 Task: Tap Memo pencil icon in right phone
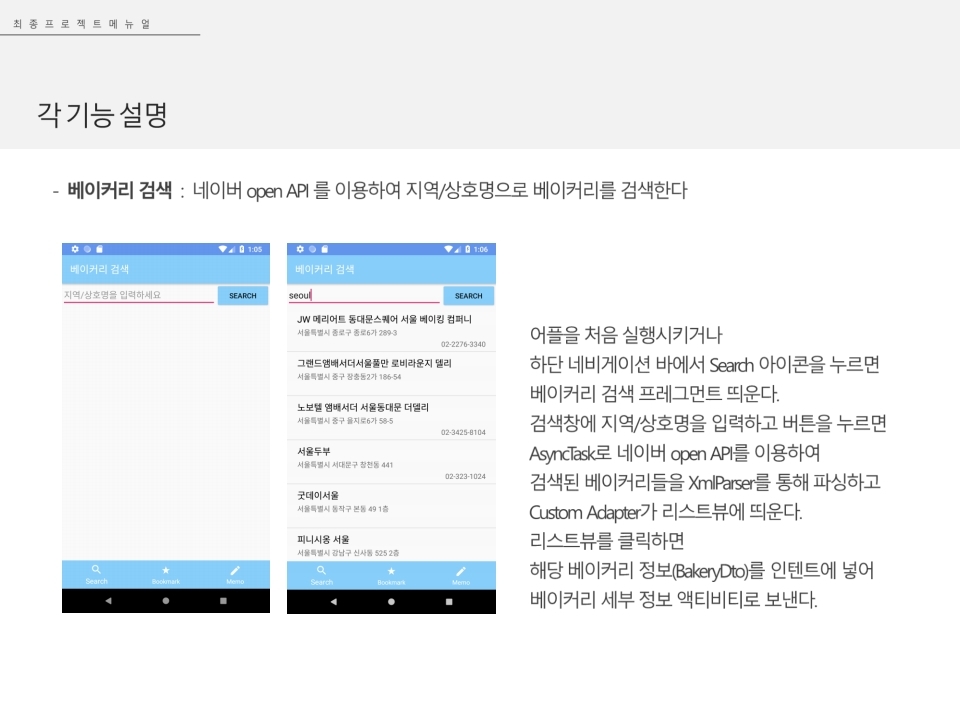[x=461, y=571]
